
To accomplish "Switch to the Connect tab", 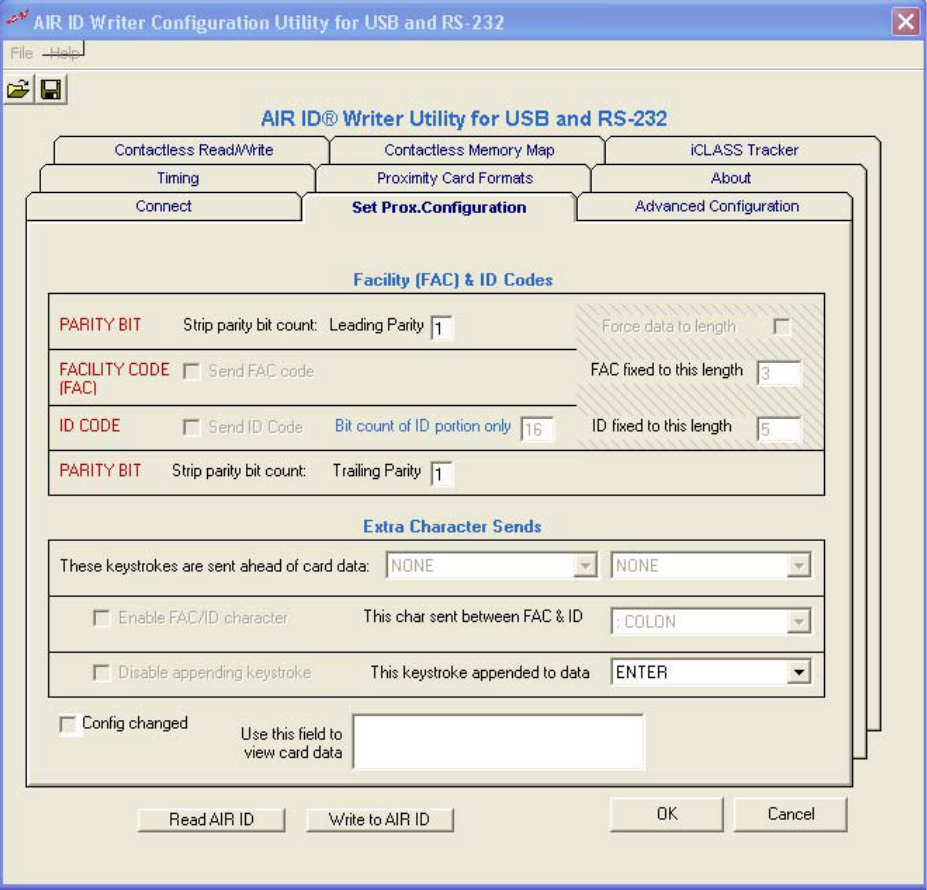I will click(x=164, y=206).
